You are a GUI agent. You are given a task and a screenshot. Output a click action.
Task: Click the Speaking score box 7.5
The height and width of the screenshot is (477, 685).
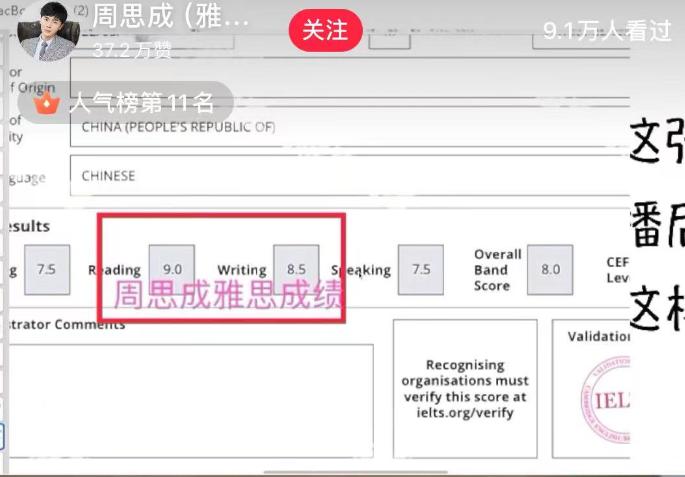pyautogui.click(x=421, y=269)
